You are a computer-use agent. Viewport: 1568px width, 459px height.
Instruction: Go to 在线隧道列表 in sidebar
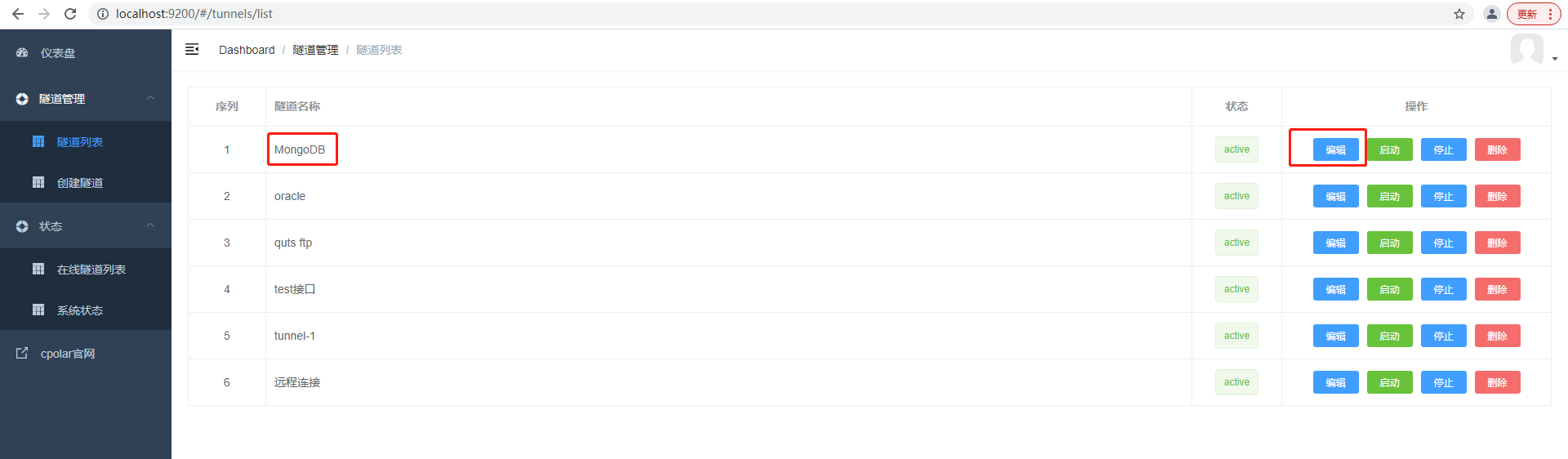[91, 270]
